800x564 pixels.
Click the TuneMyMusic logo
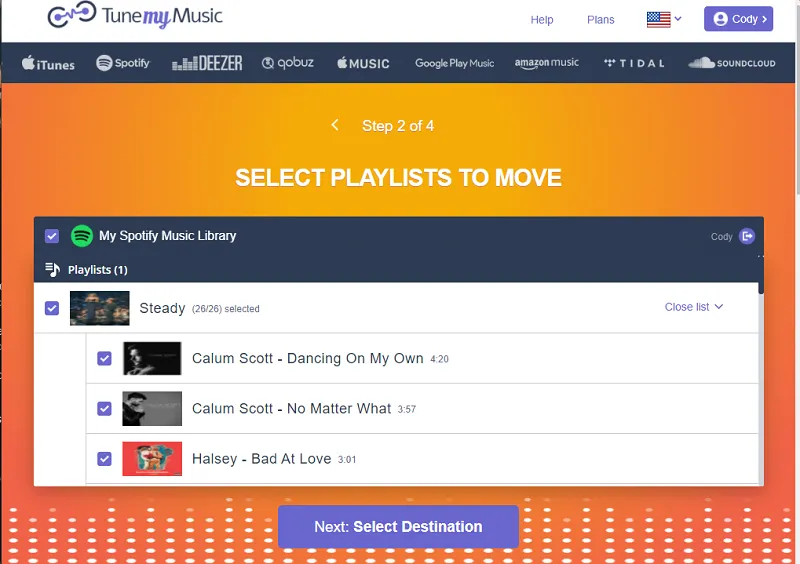point(135,15)
